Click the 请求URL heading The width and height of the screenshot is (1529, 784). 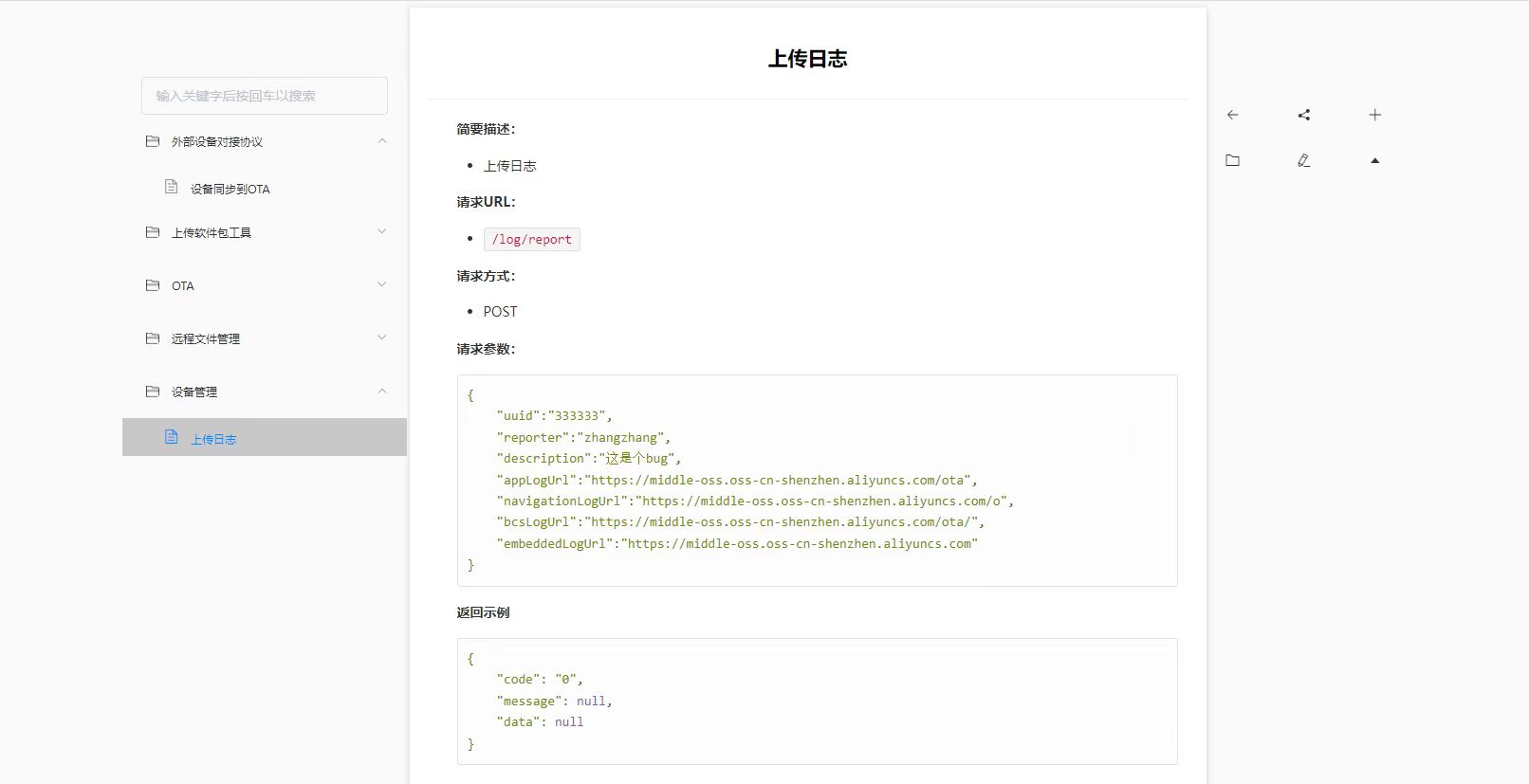[486, 202]
